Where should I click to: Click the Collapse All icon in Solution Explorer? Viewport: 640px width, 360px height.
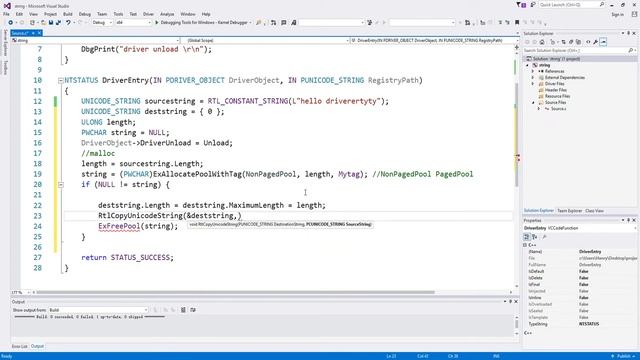coord(571,42)
